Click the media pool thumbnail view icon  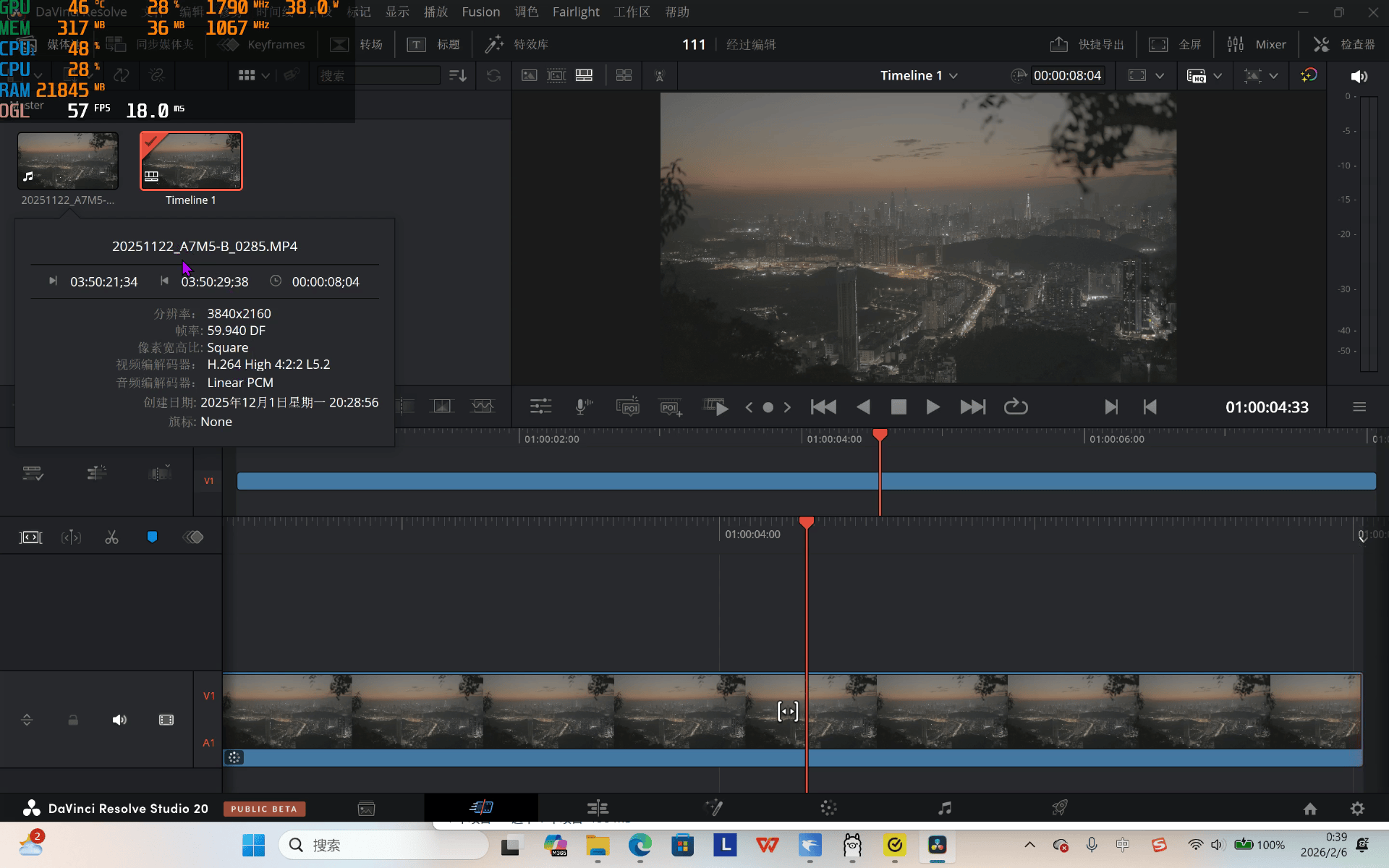click(x=247, y=75)
